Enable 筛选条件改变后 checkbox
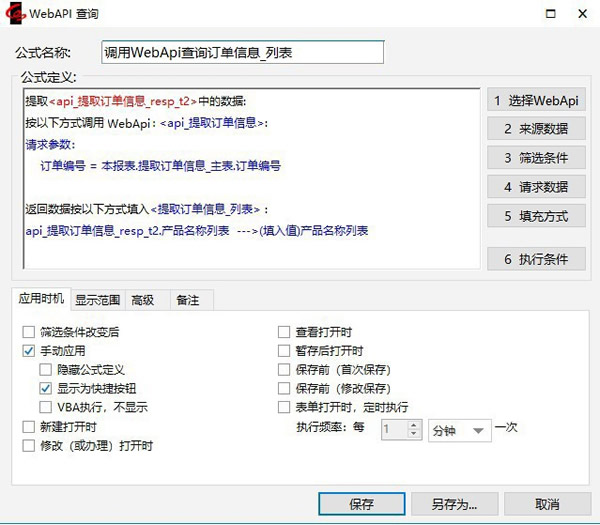 pos(28,332)
